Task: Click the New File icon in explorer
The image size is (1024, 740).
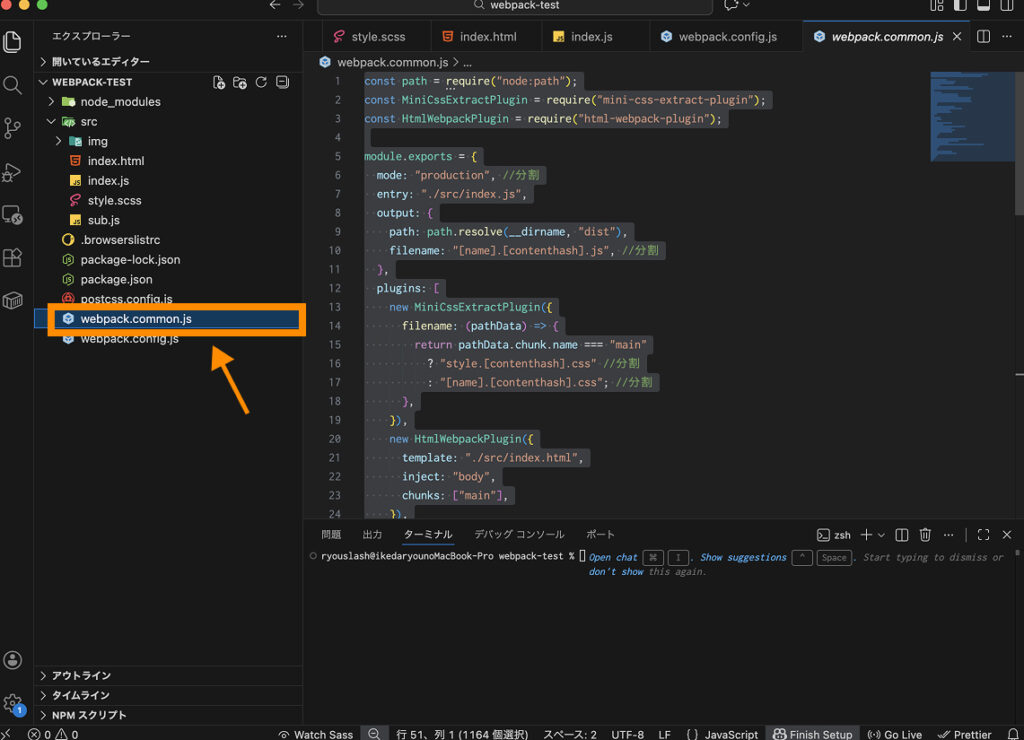Action: tap(219, 82)
